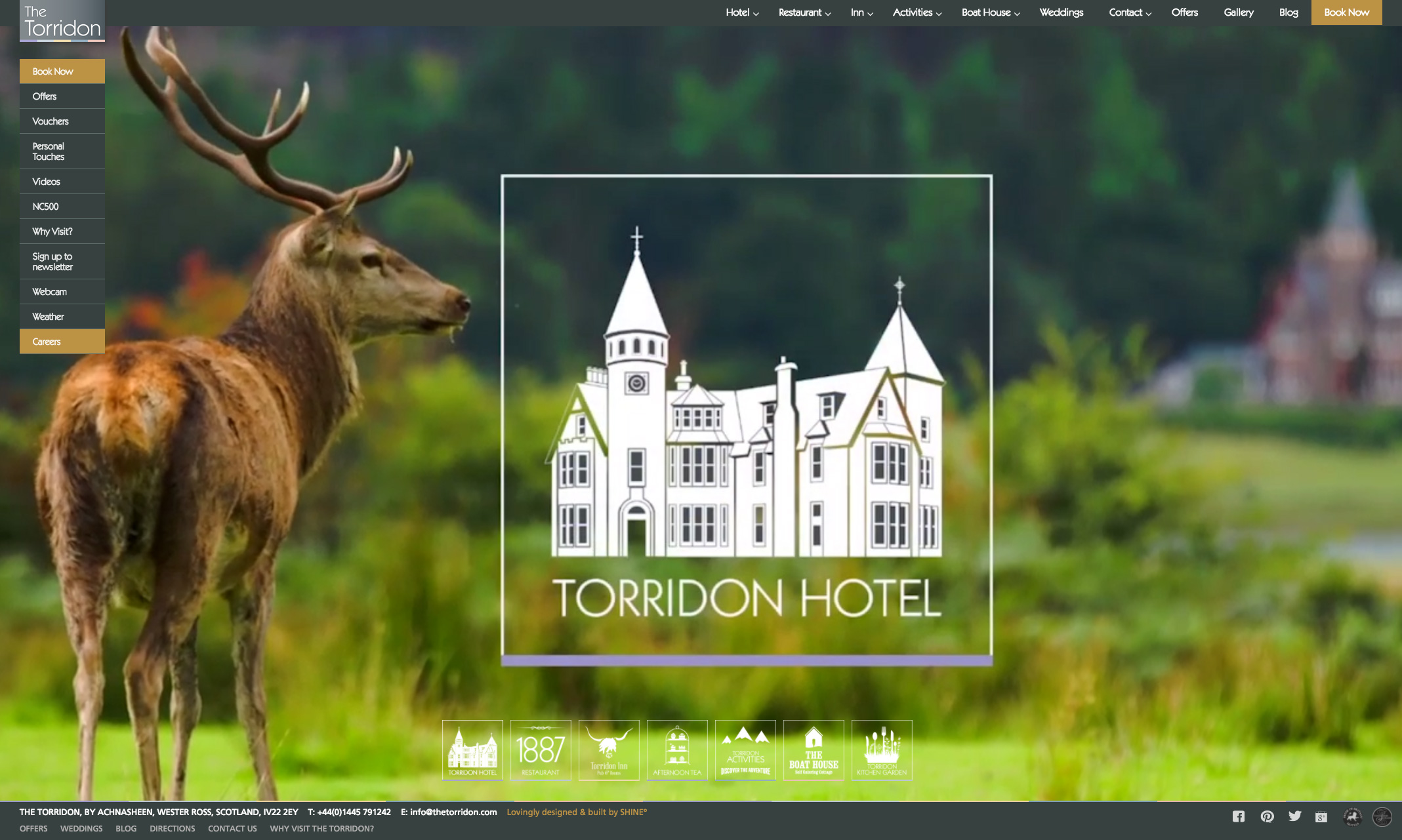The image size is (1402, 840).
Task: Expand the Hotel dropdown menu
Action: pos(742,12)
